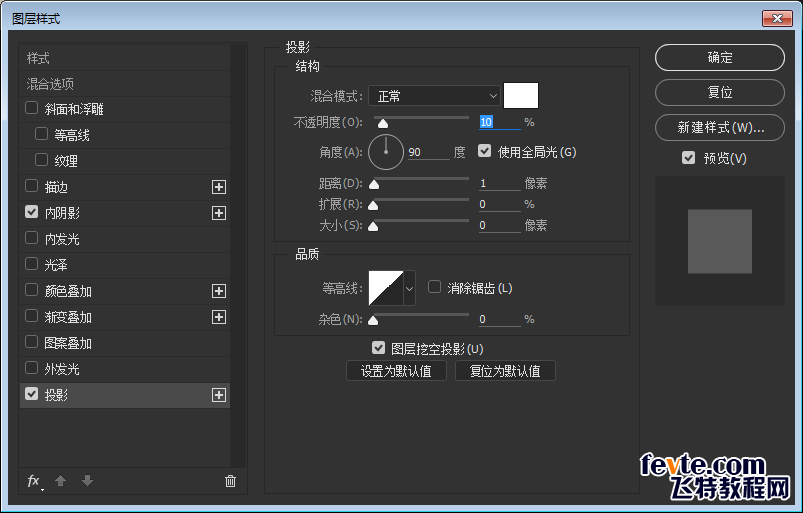Click 确定 button
This screenshot has width=803, height=513.
click(720, 57)
